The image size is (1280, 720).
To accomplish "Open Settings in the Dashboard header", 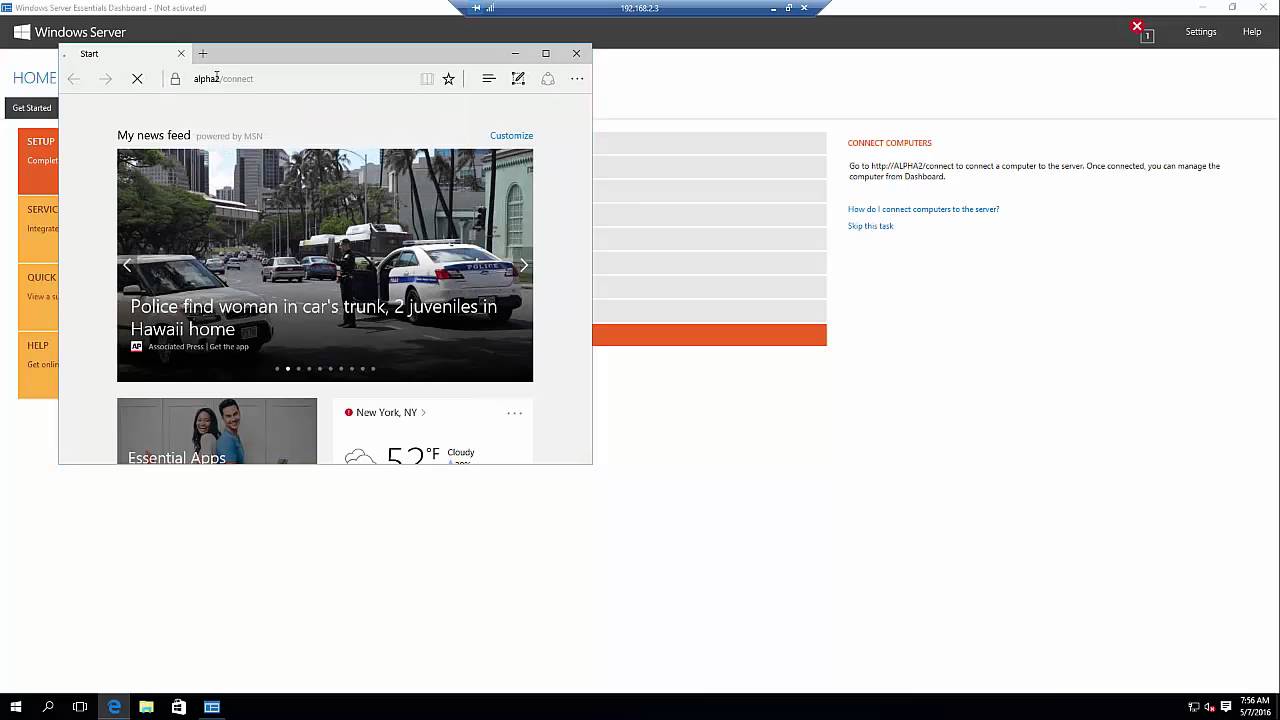I will coord(1200,32).
